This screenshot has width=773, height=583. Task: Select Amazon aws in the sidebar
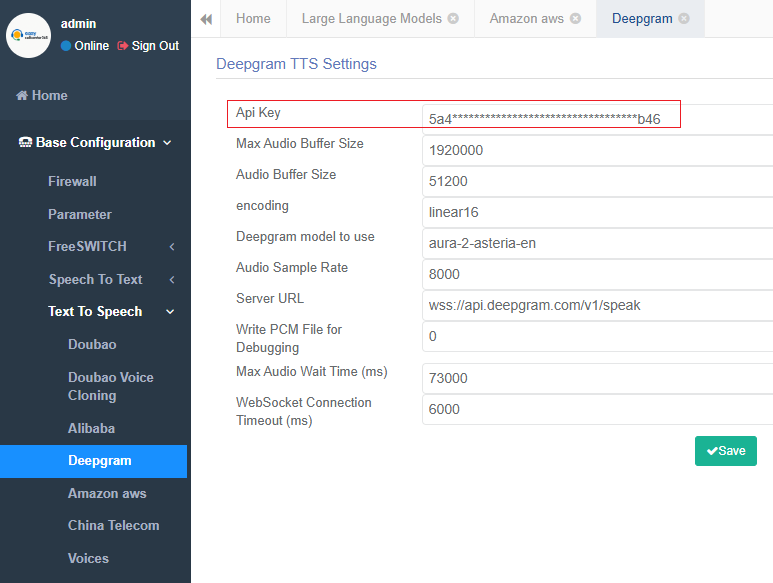coord(107,493)
